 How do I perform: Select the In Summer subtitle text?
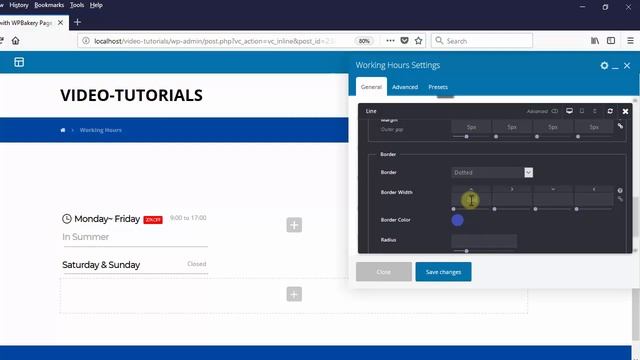click(85, 237)
